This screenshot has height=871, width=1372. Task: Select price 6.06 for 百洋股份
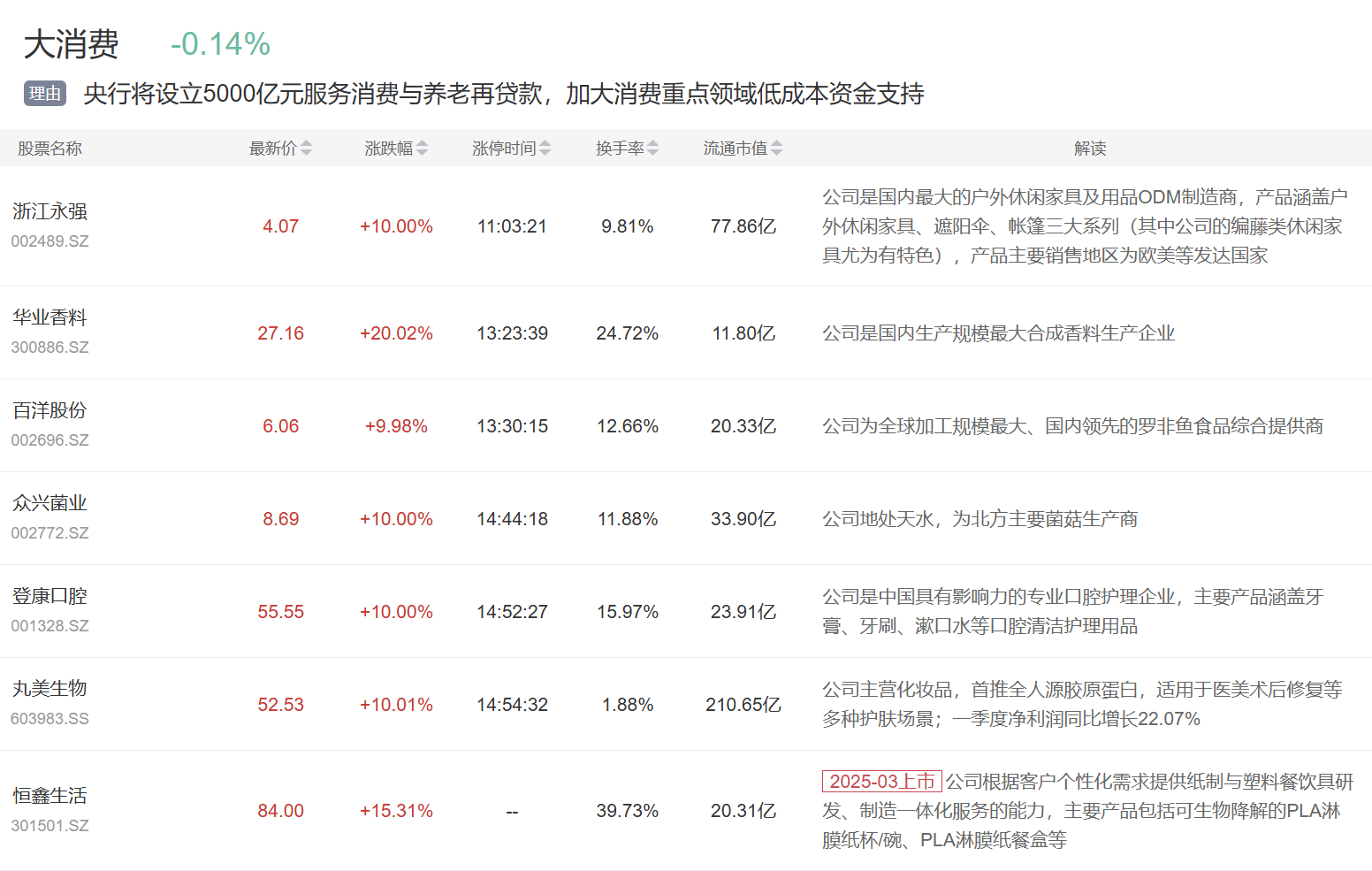point(280,426)
